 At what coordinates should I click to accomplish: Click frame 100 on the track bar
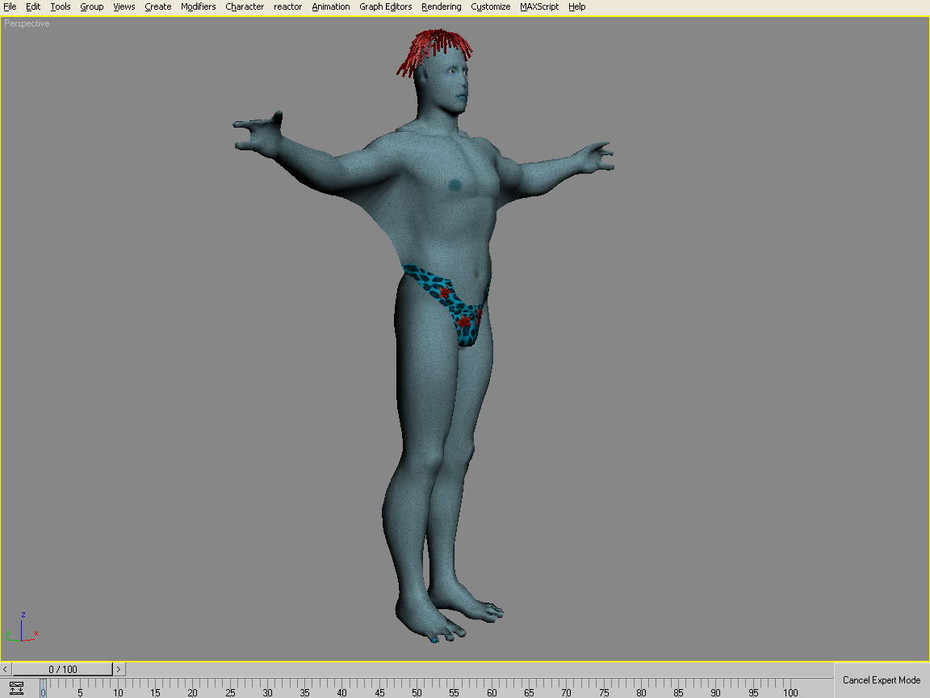(790, 693)
